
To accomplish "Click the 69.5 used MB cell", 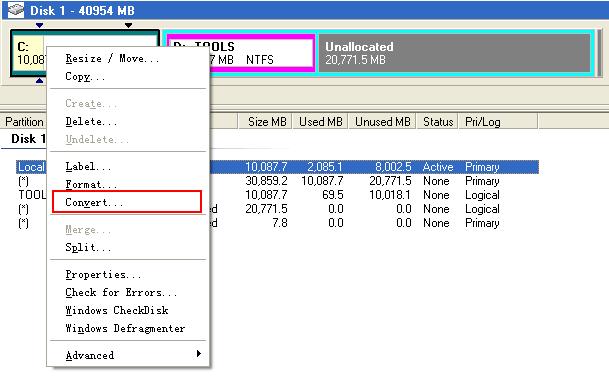I will tap(332, 195).
